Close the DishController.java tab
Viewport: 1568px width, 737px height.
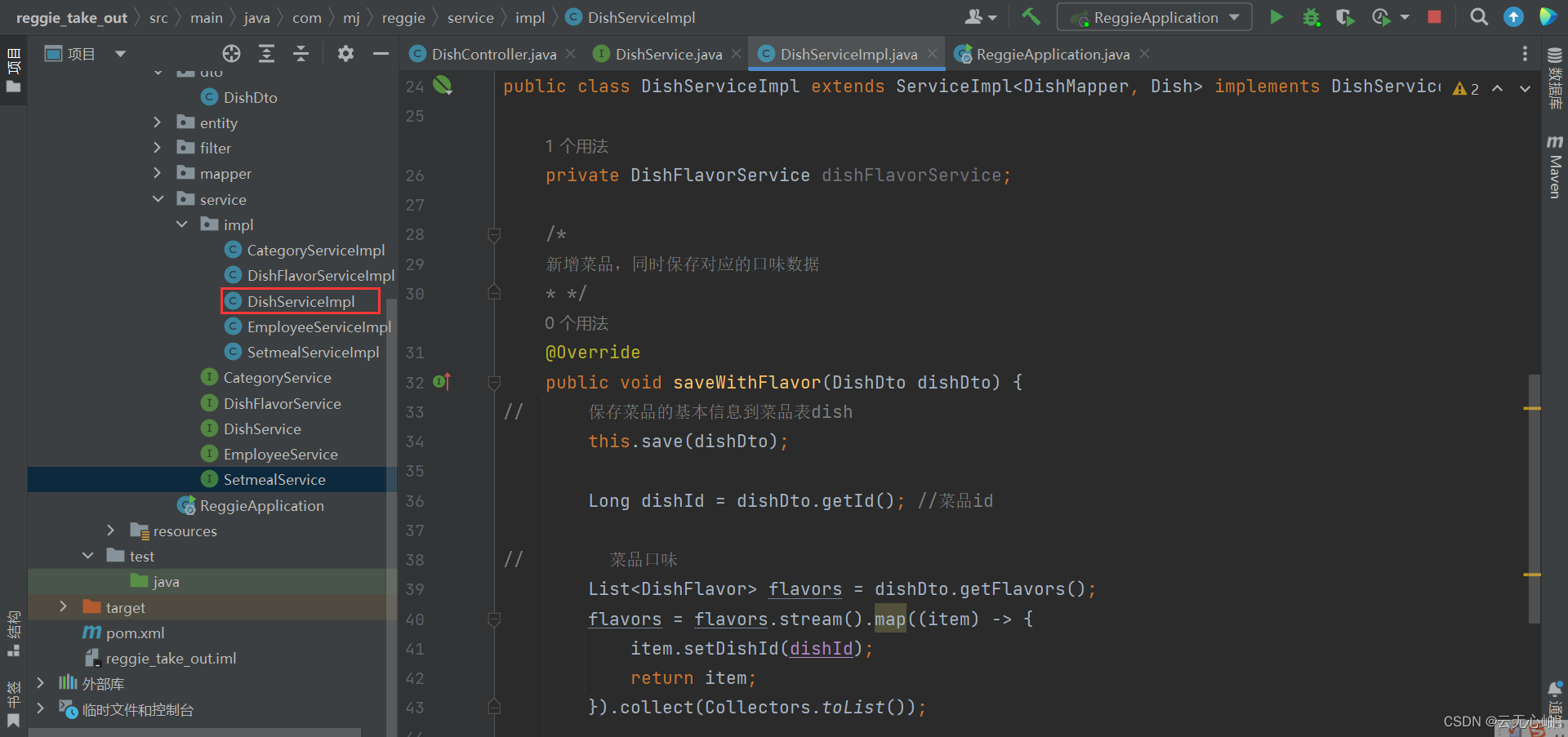571,54
